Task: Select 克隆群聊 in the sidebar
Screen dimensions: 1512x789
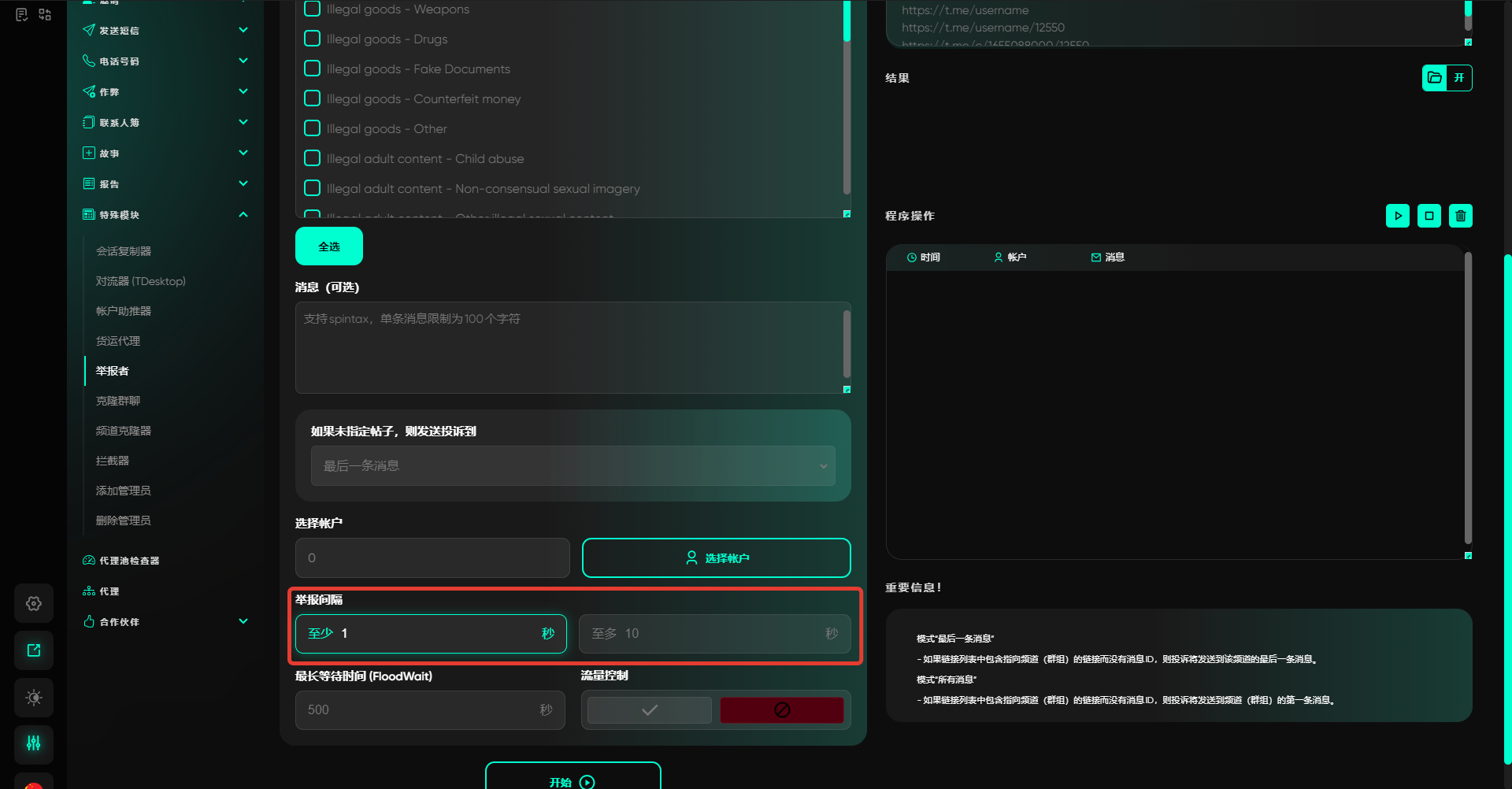Action: click(118, 401)
